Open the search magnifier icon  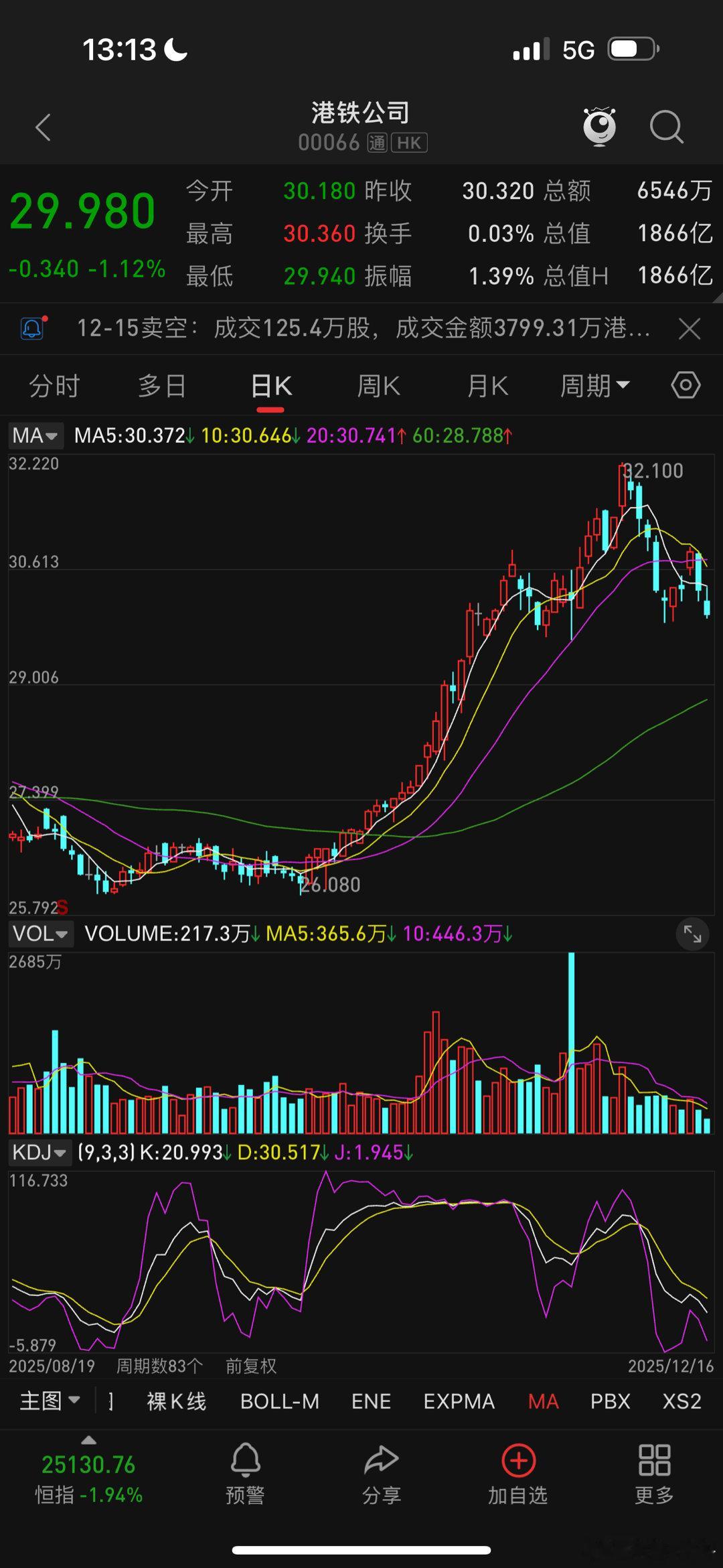coord(667,126)
